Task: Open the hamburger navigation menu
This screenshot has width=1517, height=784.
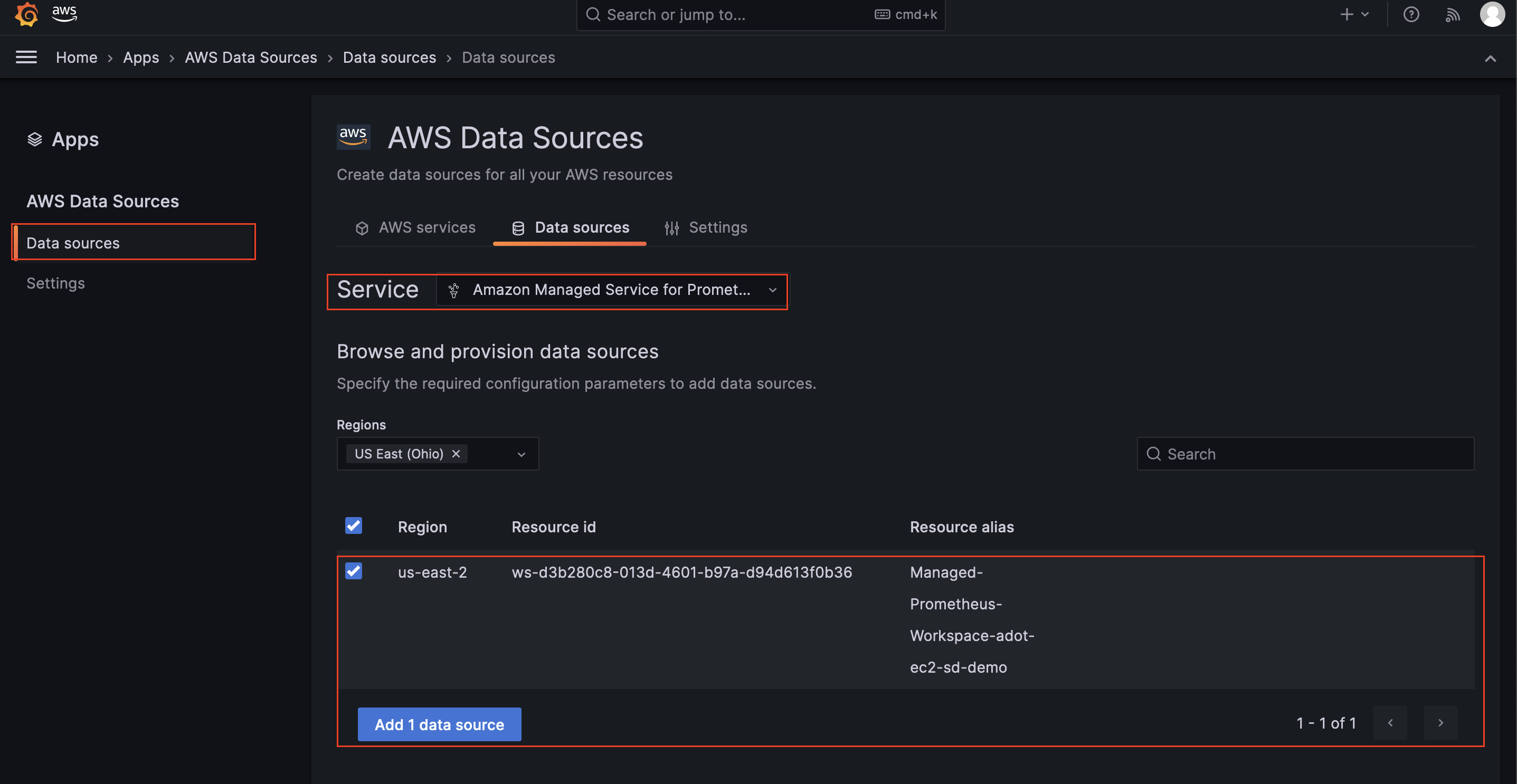Action: [x=26, y=56]
